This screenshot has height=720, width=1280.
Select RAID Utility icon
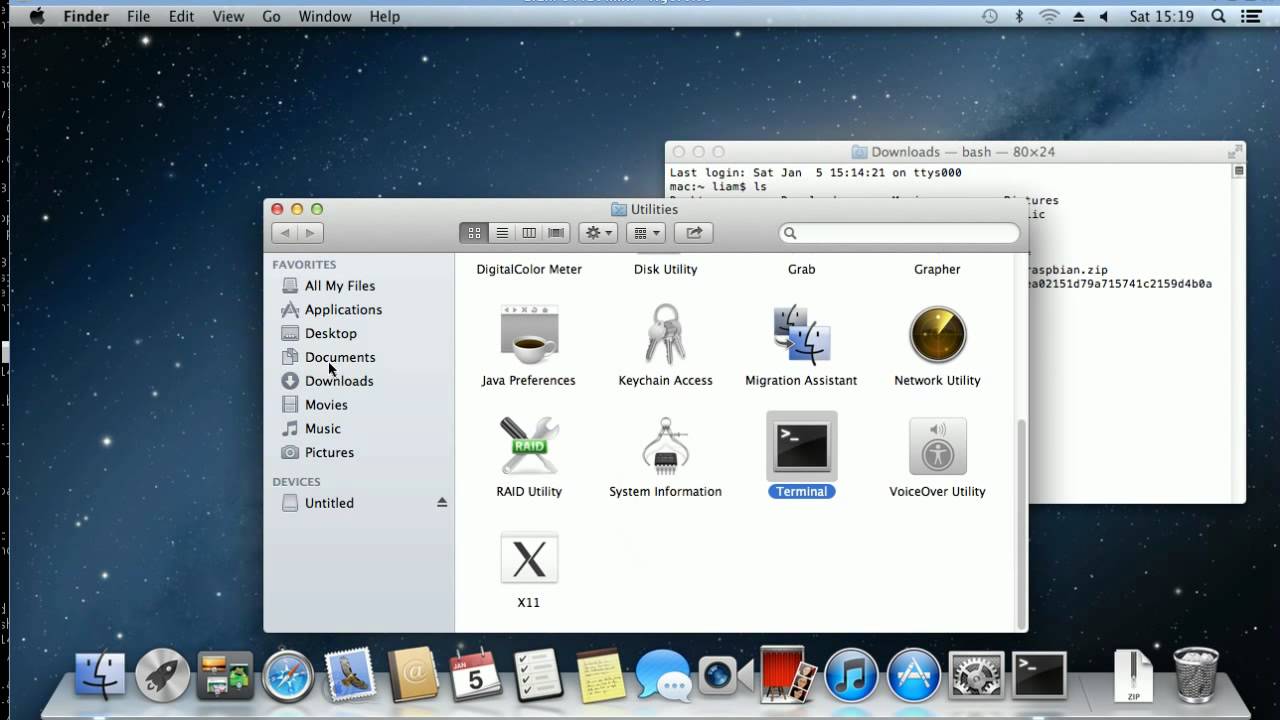(529, 446)
